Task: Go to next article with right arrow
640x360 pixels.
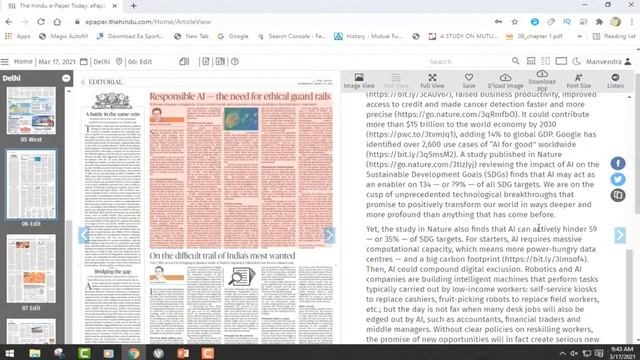Action: (x=620, y=235)
